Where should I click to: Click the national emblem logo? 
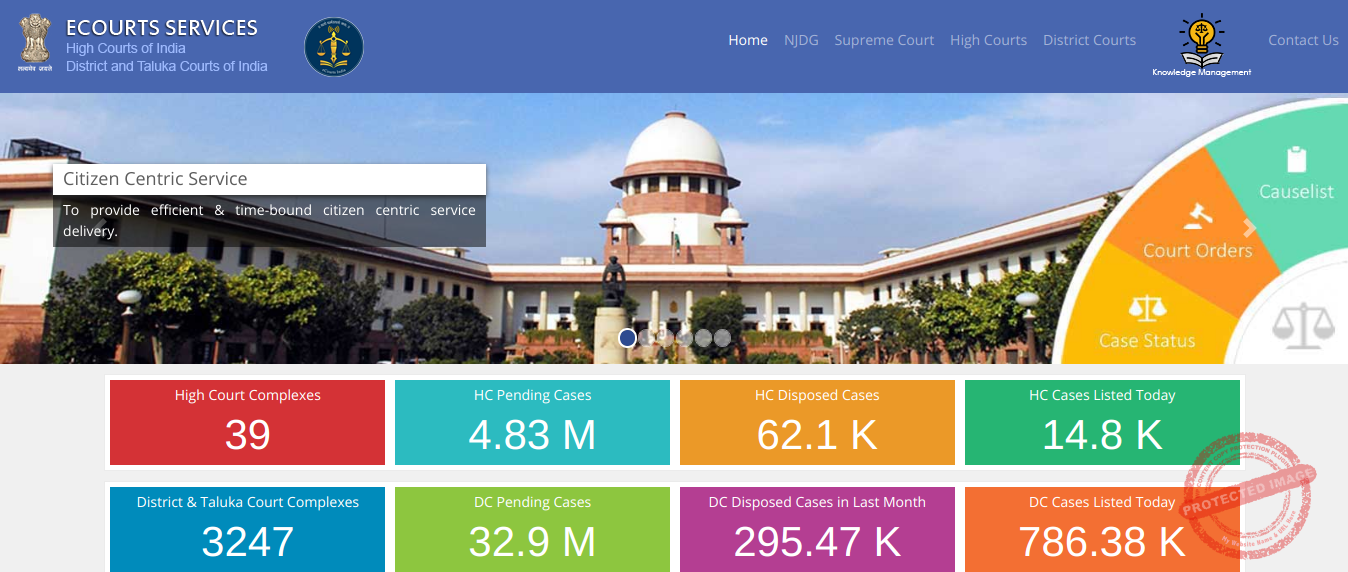click(x=35, y=40)
